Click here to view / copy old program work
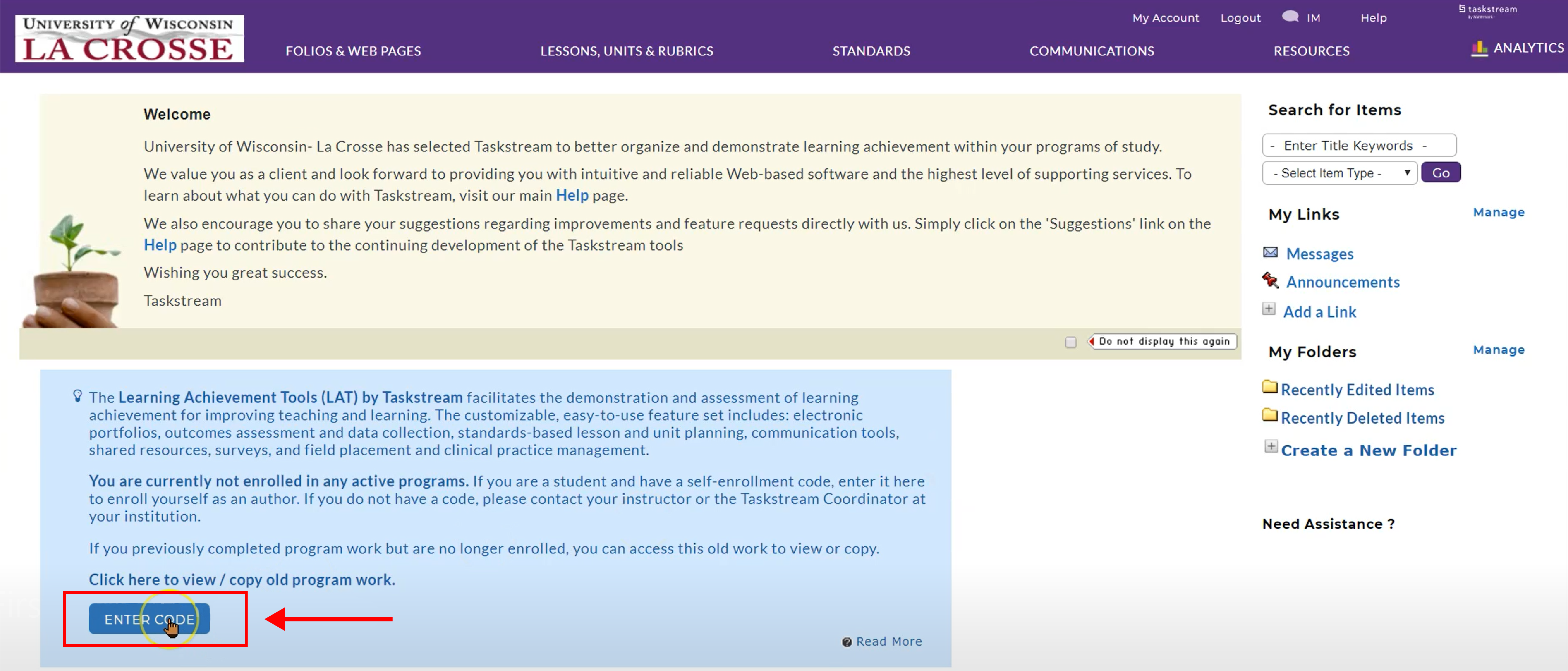The image size is (1568, 671). pyautogui.click(x=242, y=580)
